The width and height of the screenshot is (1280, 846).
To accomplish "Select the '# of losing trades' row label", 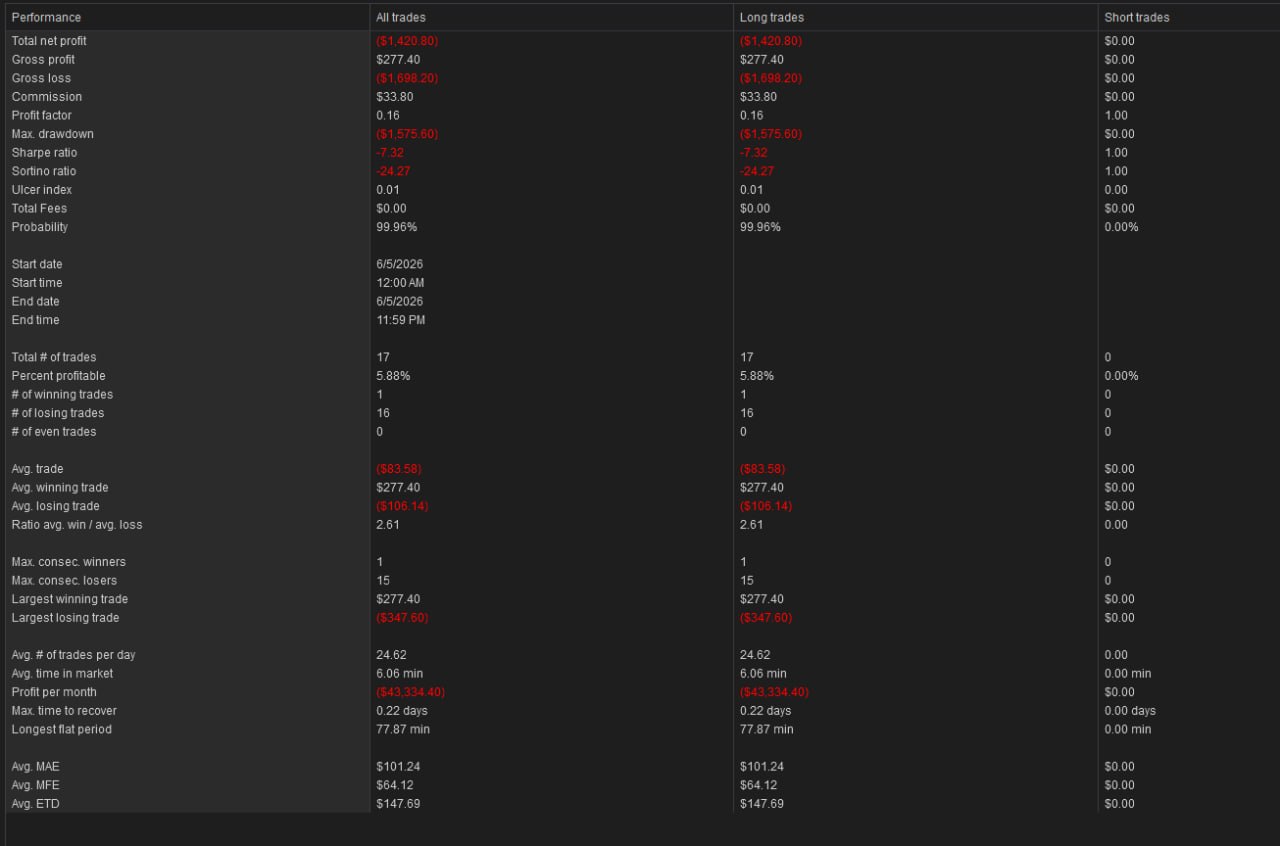I will click(x=58, y=413).
